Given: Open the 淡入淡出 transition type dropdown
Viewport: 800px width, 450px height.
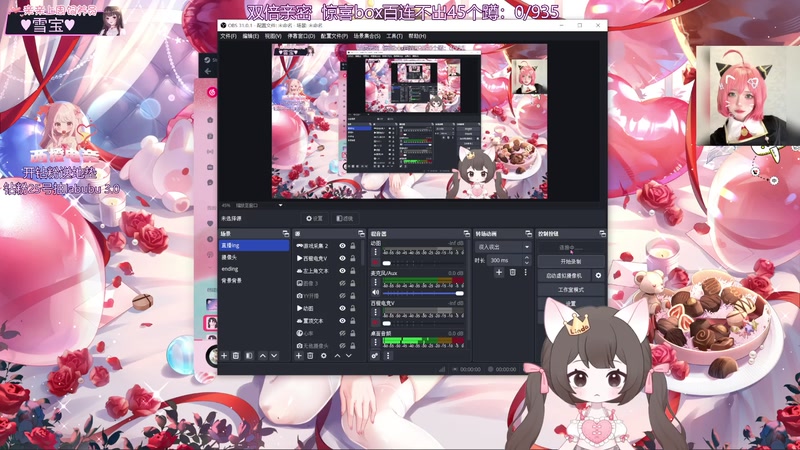Looking at the screenshot, I should [x=503, y=247].
